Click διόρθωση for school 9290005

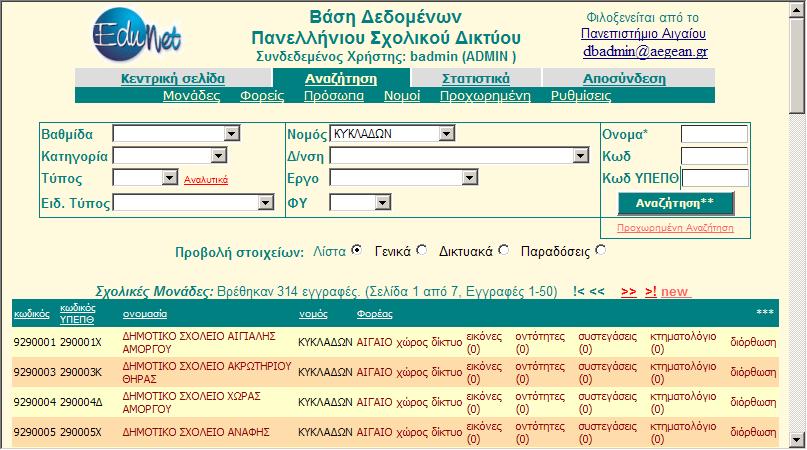tap(753, 432)
